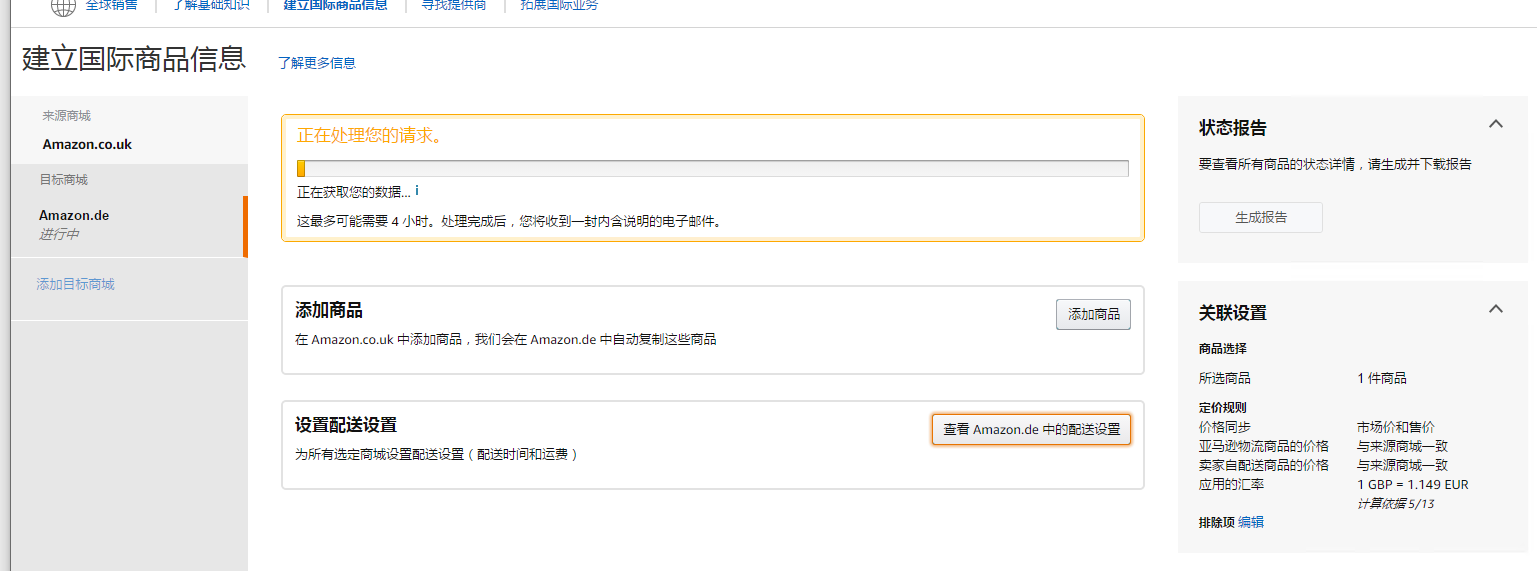Click the 应用的汇率 label
Screen dimensions: 1537x571
point(1231,484)
